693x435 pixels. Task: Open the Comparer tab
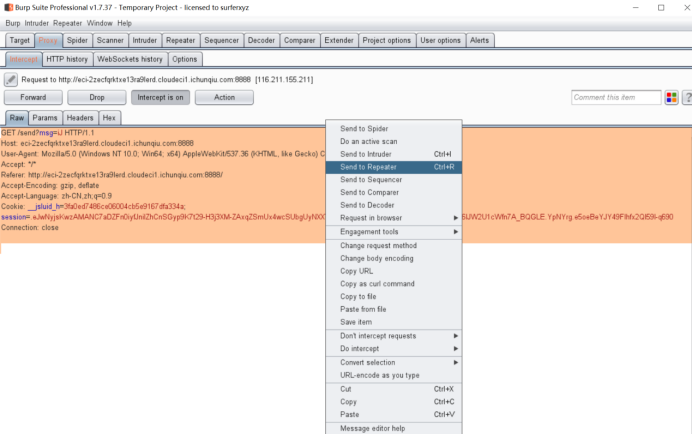click(x=300, y=40)
